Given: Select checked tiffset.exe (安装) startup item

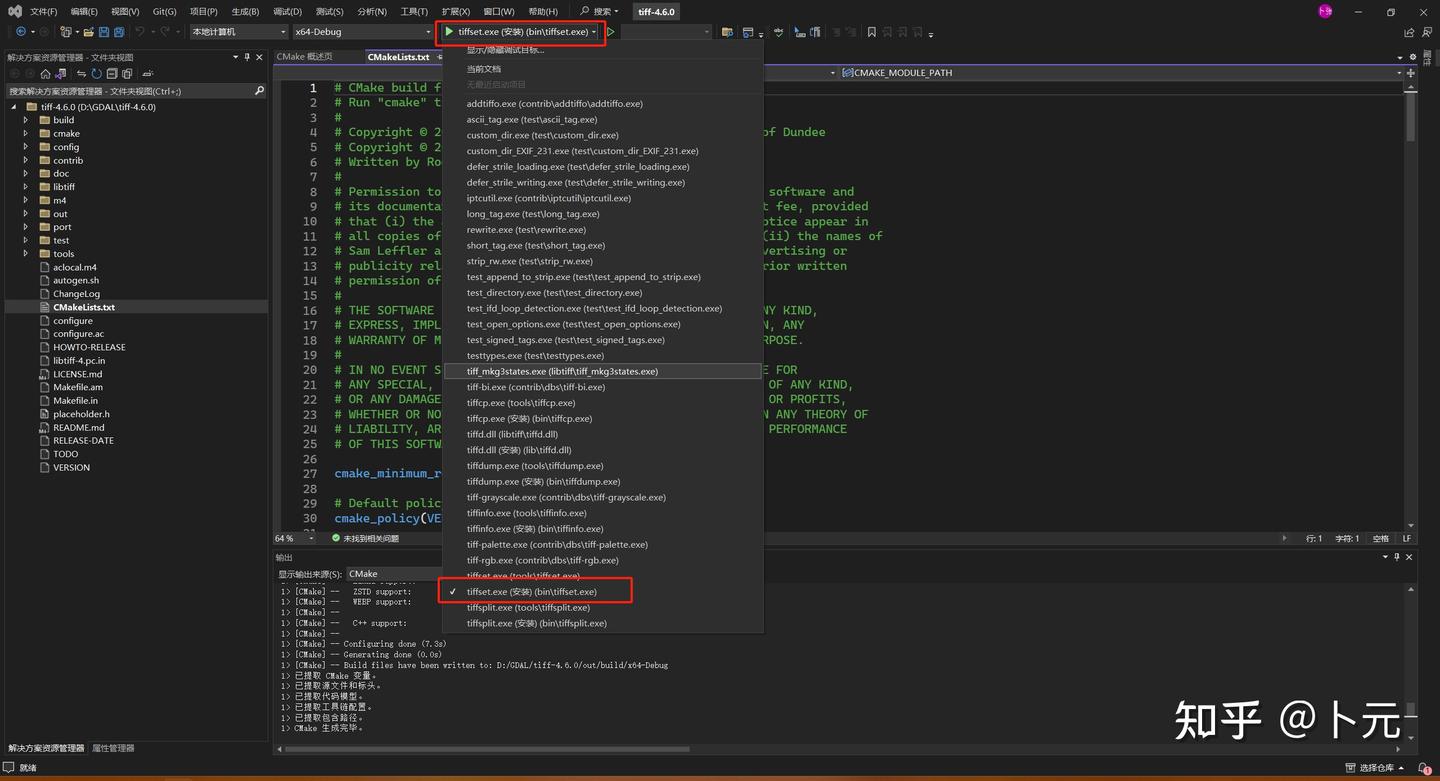Looking at the screenshot, I should tap(531, 592).
